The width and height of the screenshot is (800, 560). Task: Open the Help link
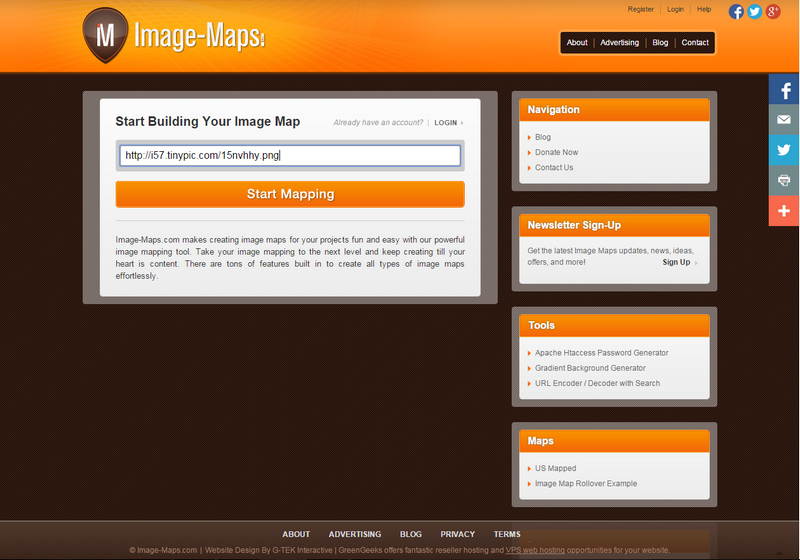tap(704, 9)
